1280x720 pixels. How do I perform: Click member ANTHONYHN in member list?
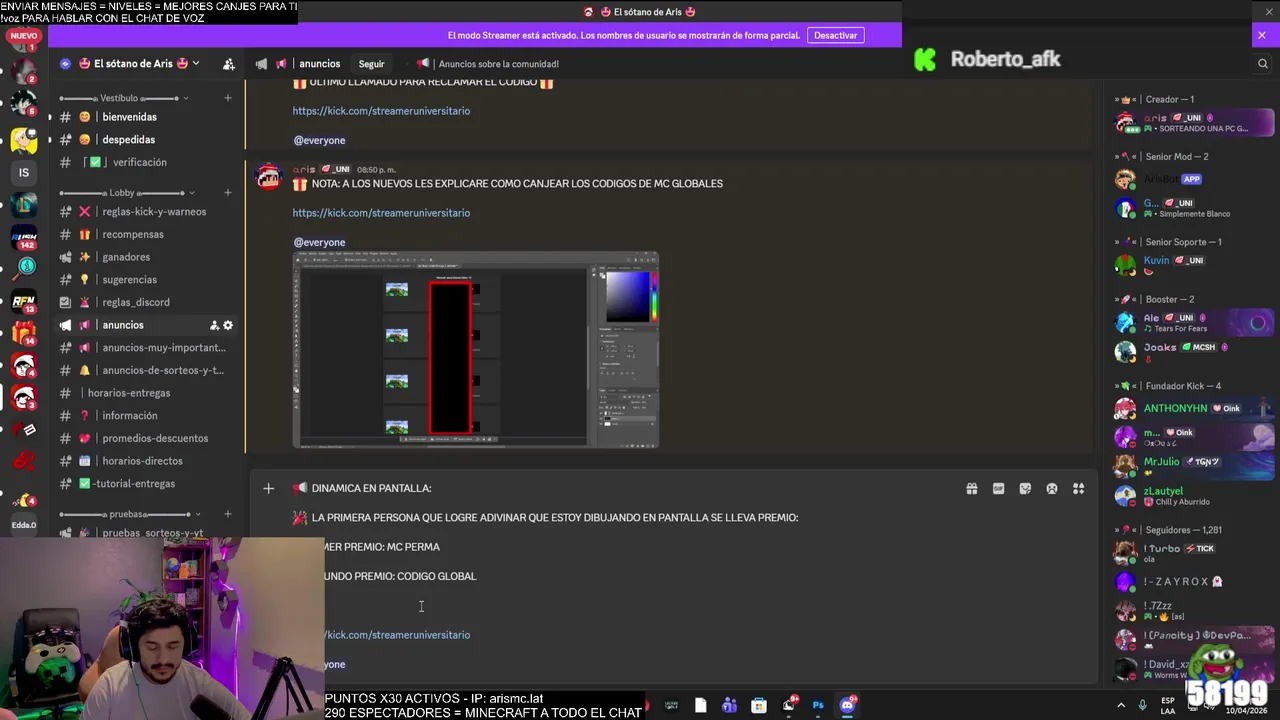pos(1194,409)
